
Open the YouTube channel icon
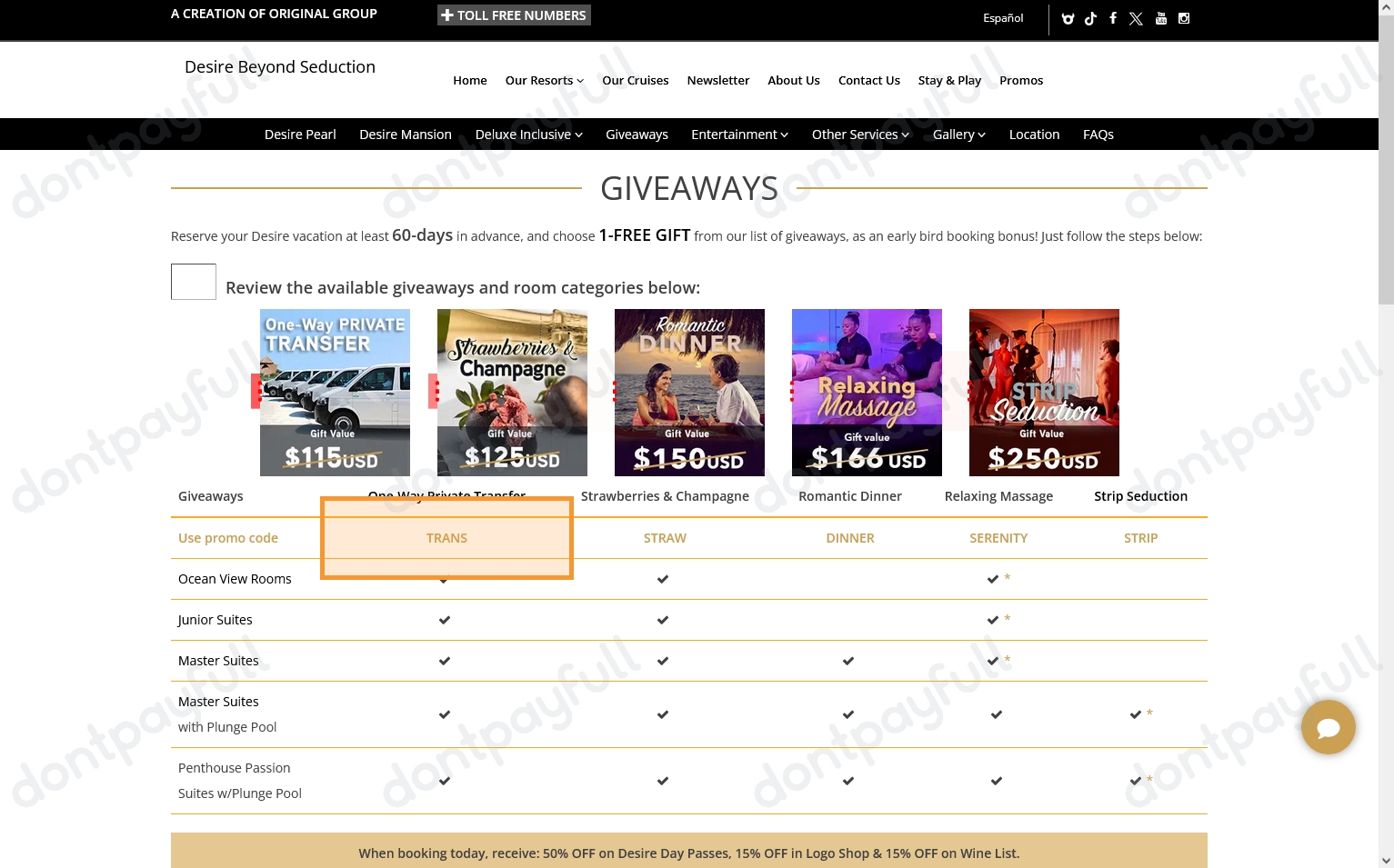click(x=1161, y=18)
